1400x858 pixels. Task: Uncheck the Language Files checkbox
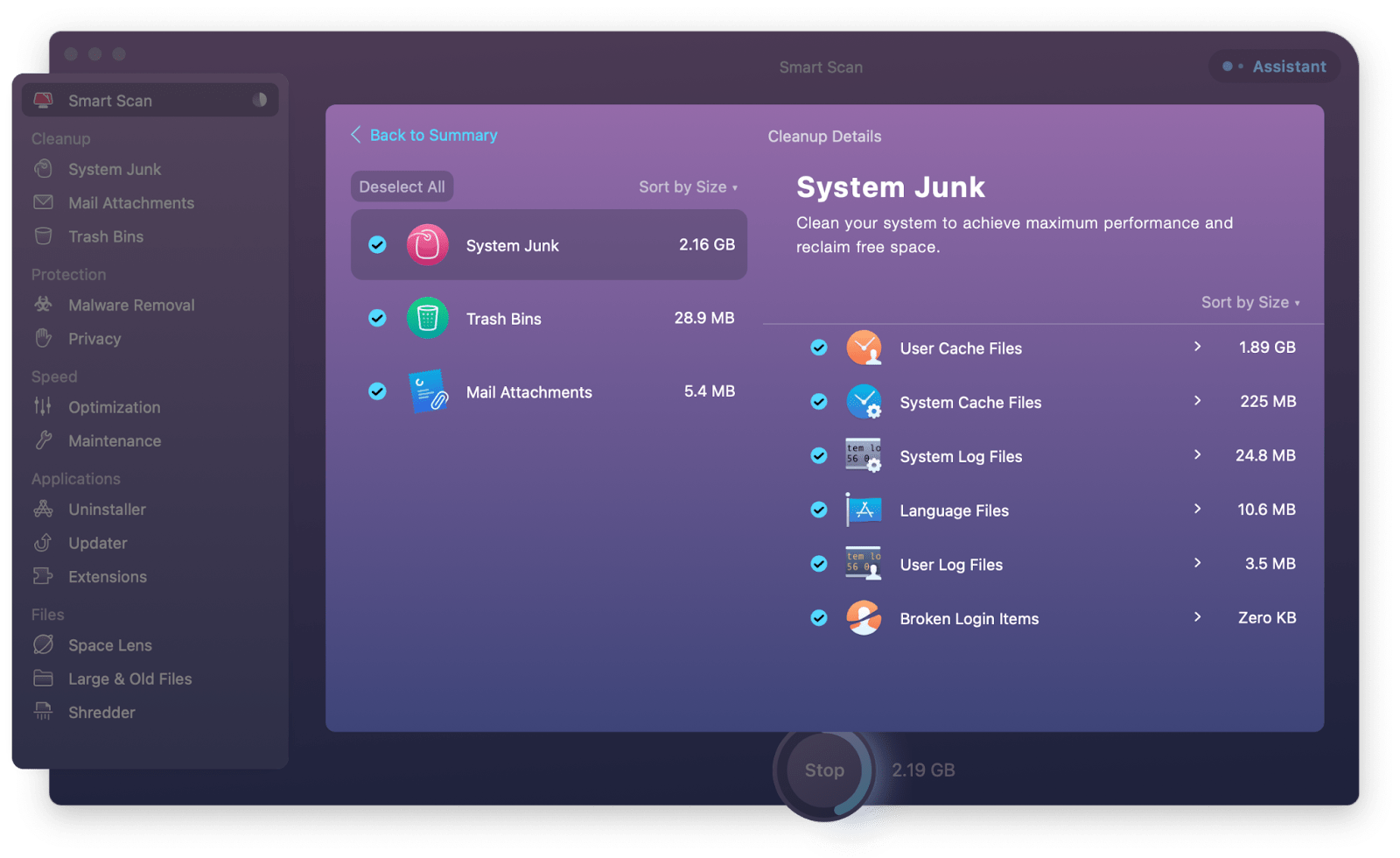tap(819, 510)
